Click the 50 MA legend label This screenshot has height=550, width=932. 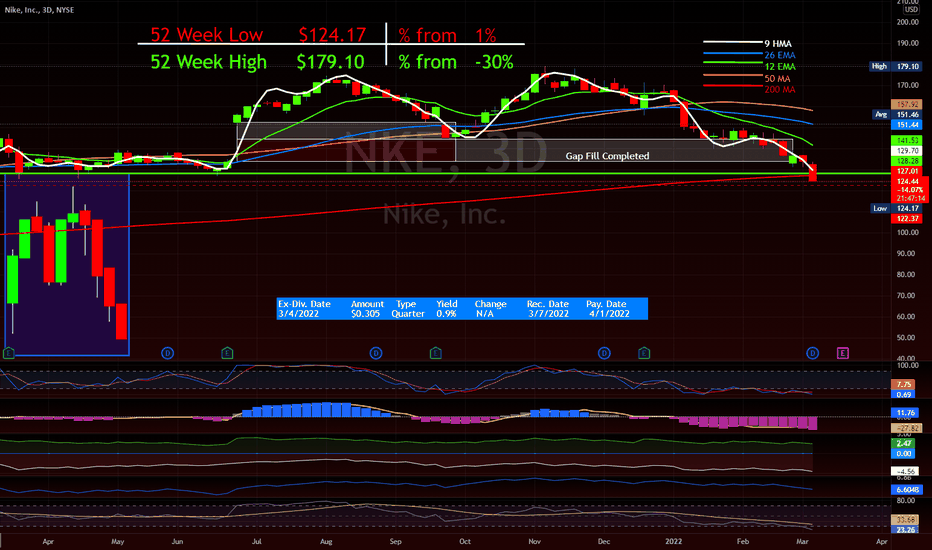click(777, 78)
